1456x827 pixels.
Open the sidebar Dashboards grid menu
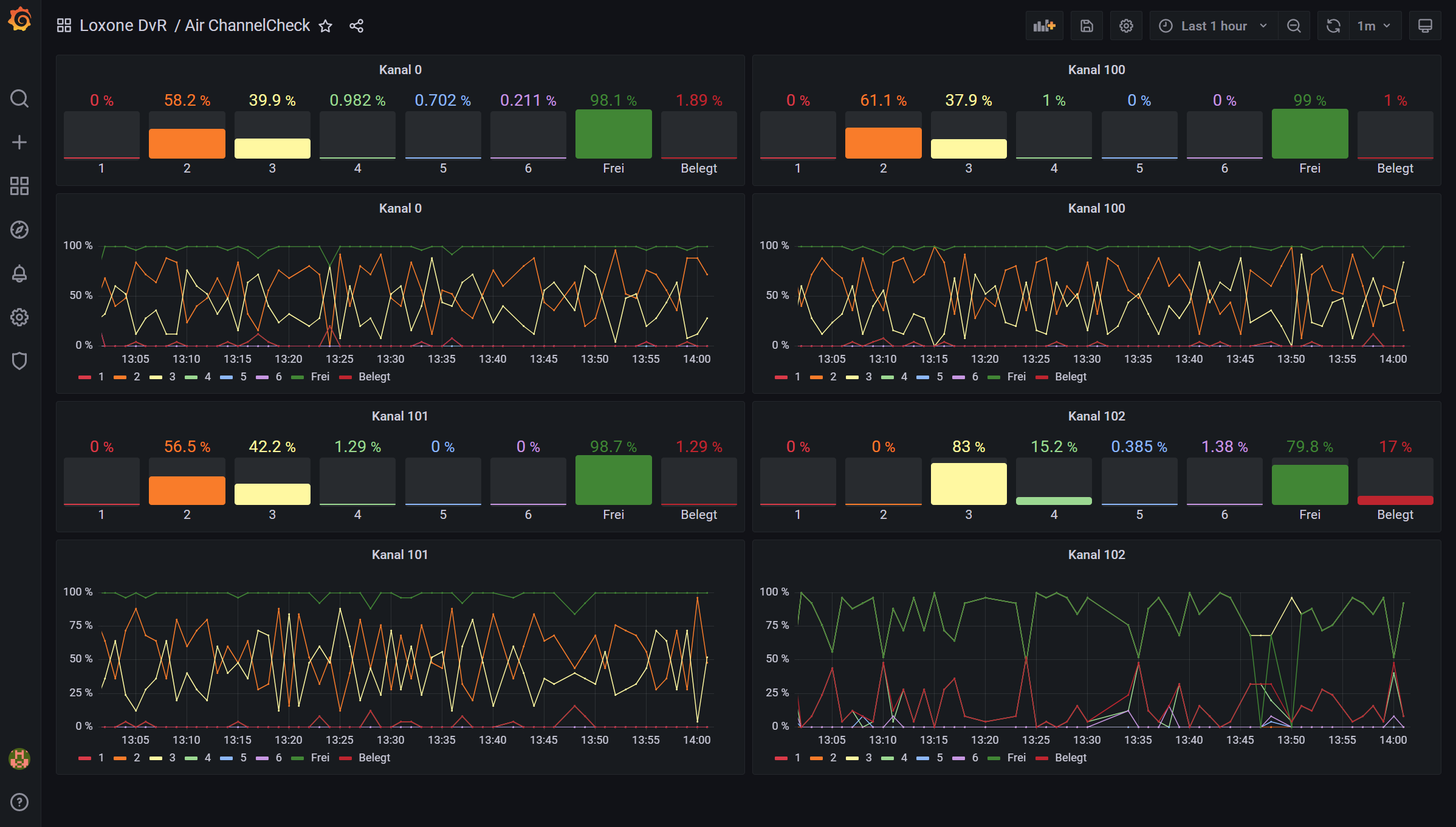click(19, 186)
